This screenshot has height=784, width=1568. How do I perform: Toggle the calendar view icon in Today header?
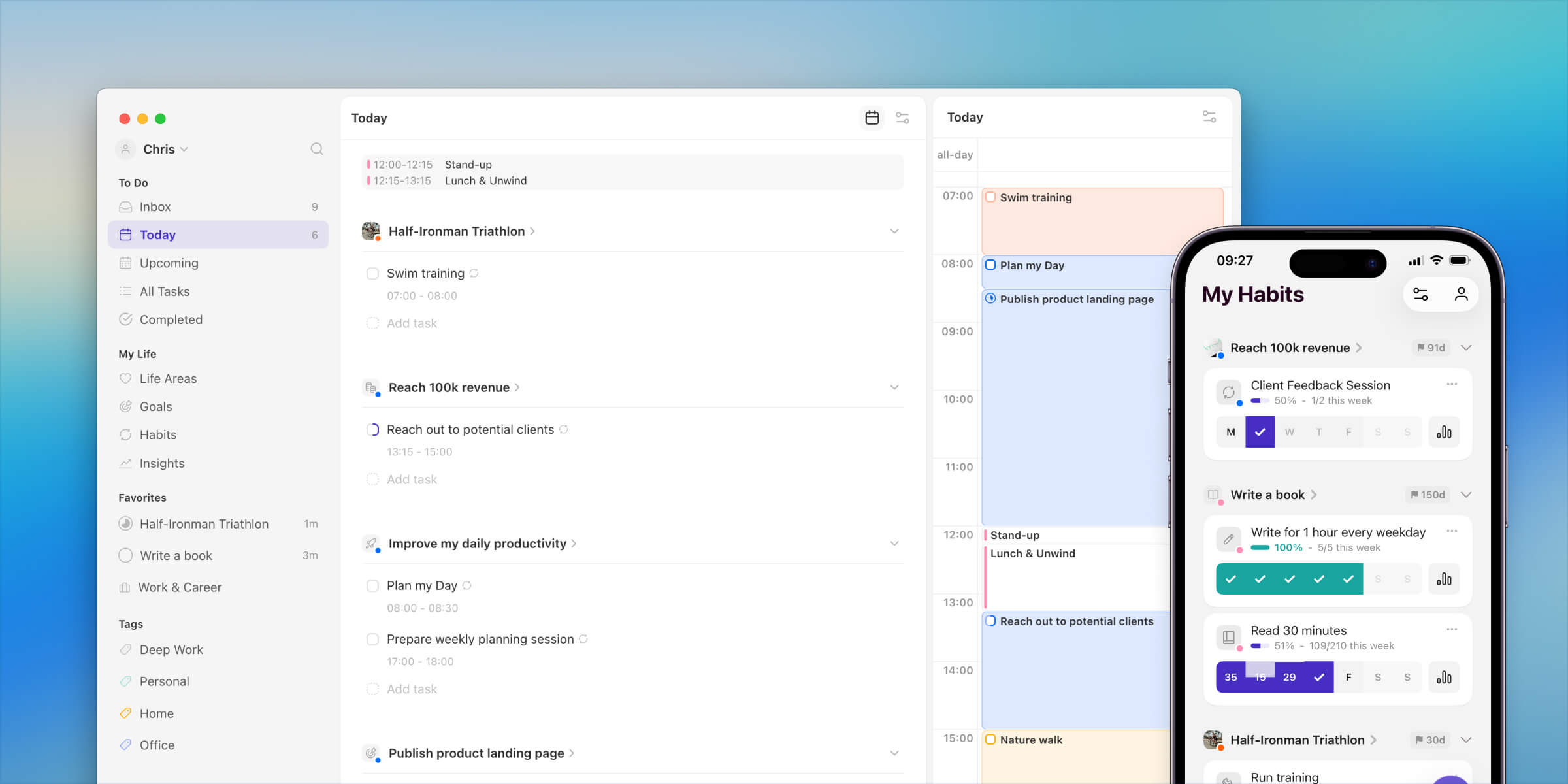(872, 118)
